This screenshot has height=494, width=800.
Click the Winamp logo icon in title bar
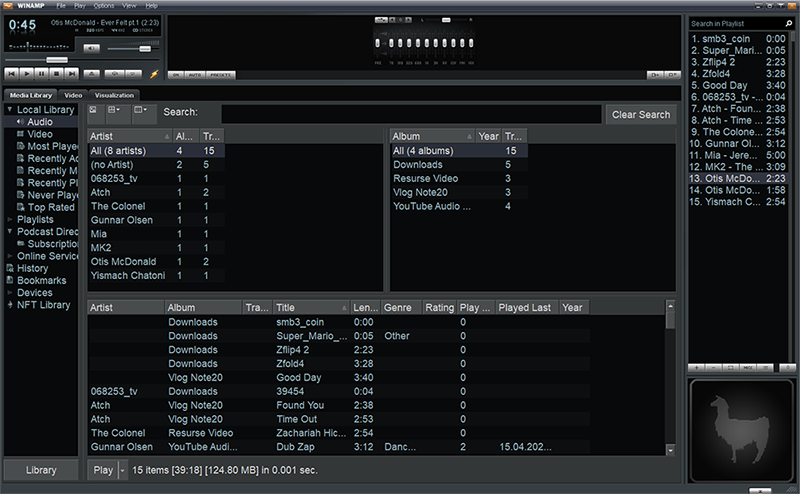click(8, 6)
